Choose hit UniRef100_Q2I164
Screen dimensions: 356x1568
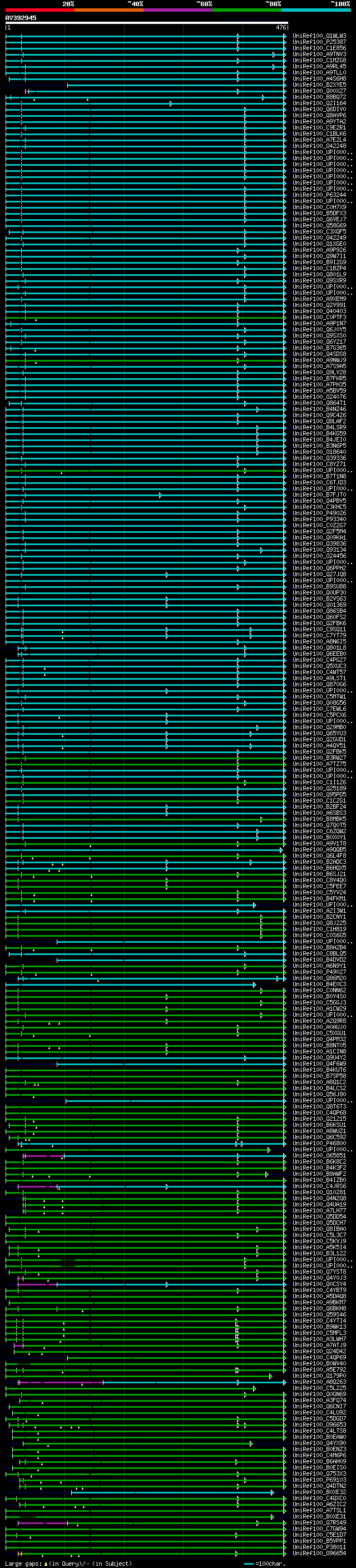[319, 103]
